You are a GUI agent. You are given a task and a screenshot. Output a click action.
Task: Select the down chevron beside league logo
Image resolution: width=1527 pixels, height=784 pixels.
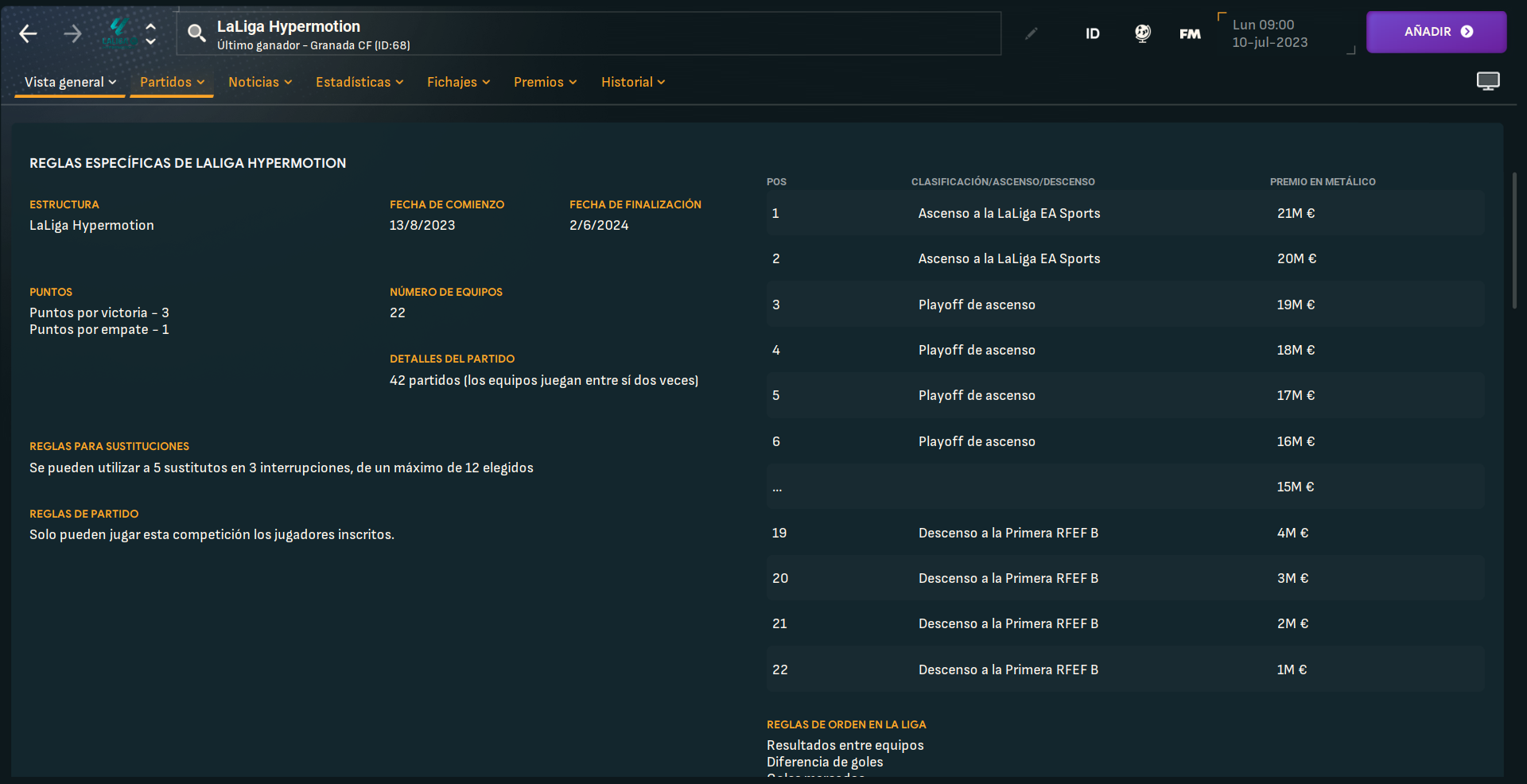coord(150,41)
